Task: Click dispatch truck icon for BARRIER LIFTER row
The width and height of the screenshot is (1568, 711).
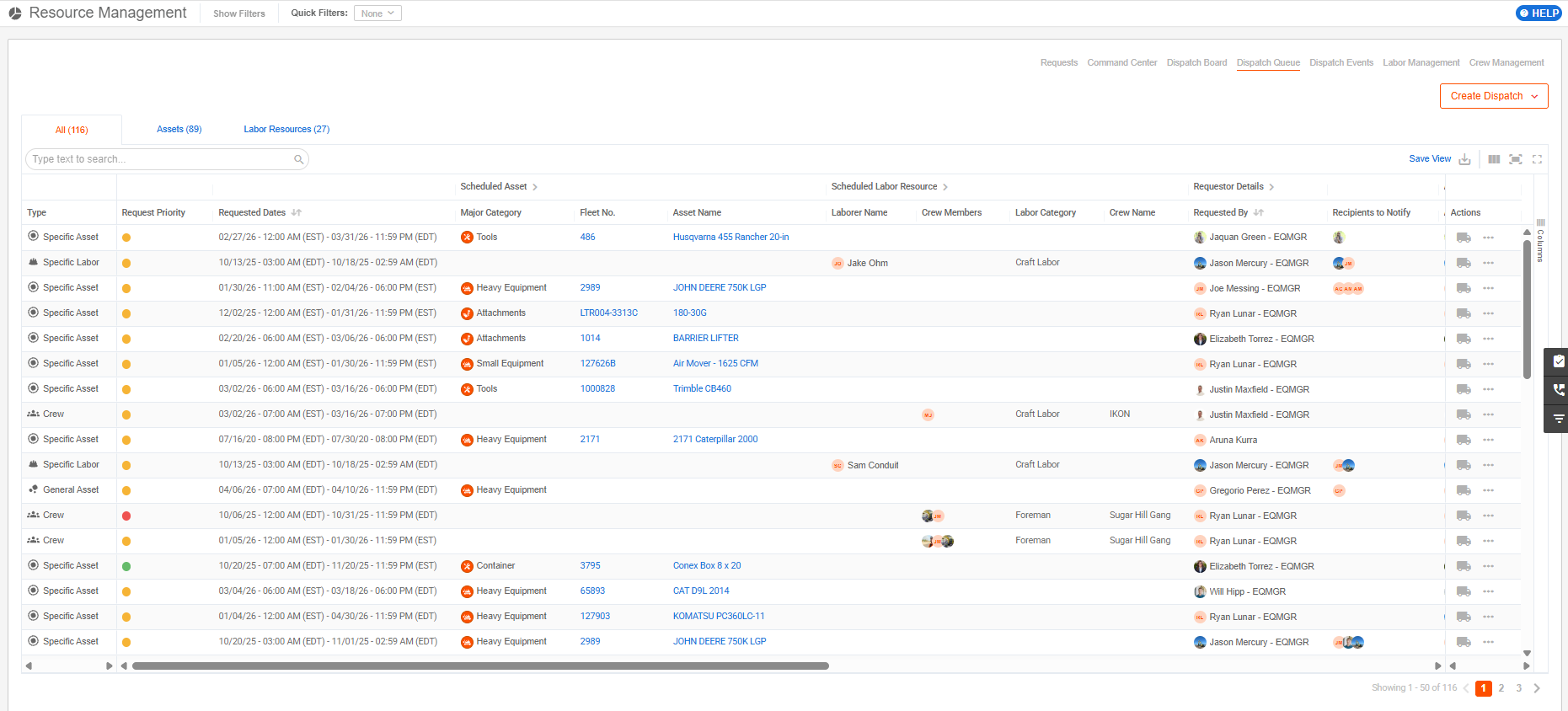Action: click(x=1464, y=339)
